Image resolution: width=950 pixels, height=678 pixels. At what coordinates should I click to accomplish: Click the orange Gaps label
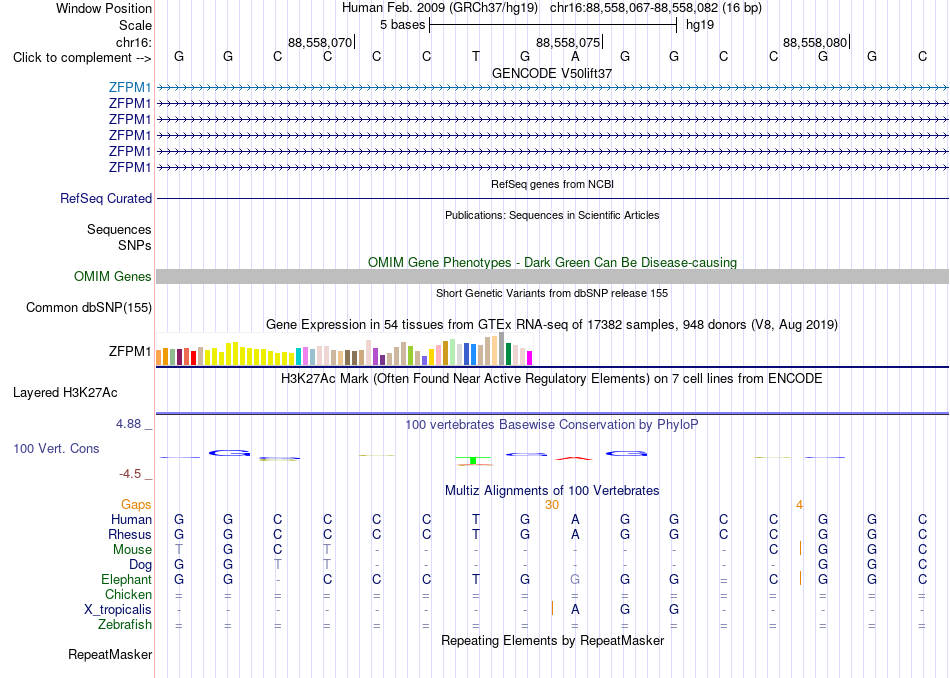(136, 504)
